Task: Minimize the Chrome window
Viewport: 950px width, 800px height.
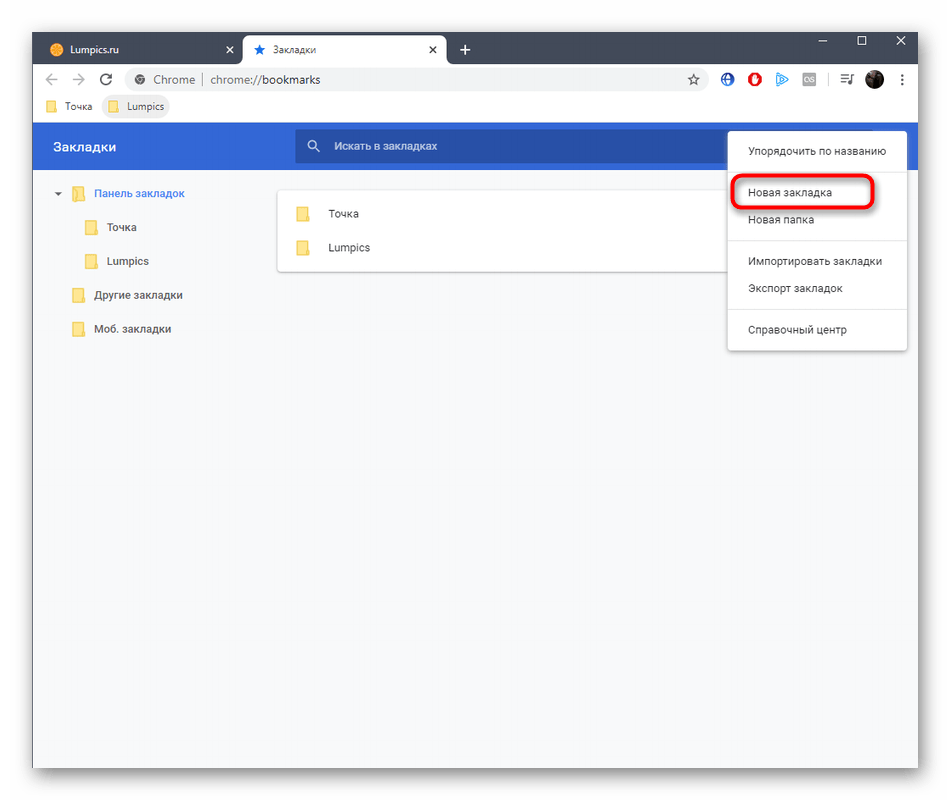Action: click(x=823, y=41)
